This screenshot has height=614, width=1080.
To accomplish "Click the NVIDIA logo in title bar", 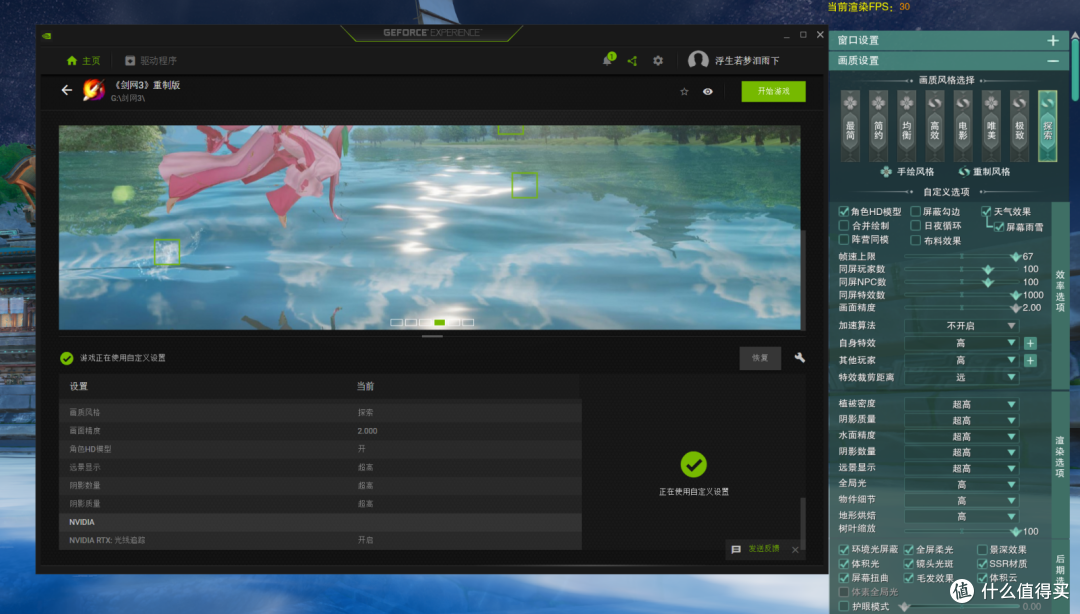I will point(47,35).
